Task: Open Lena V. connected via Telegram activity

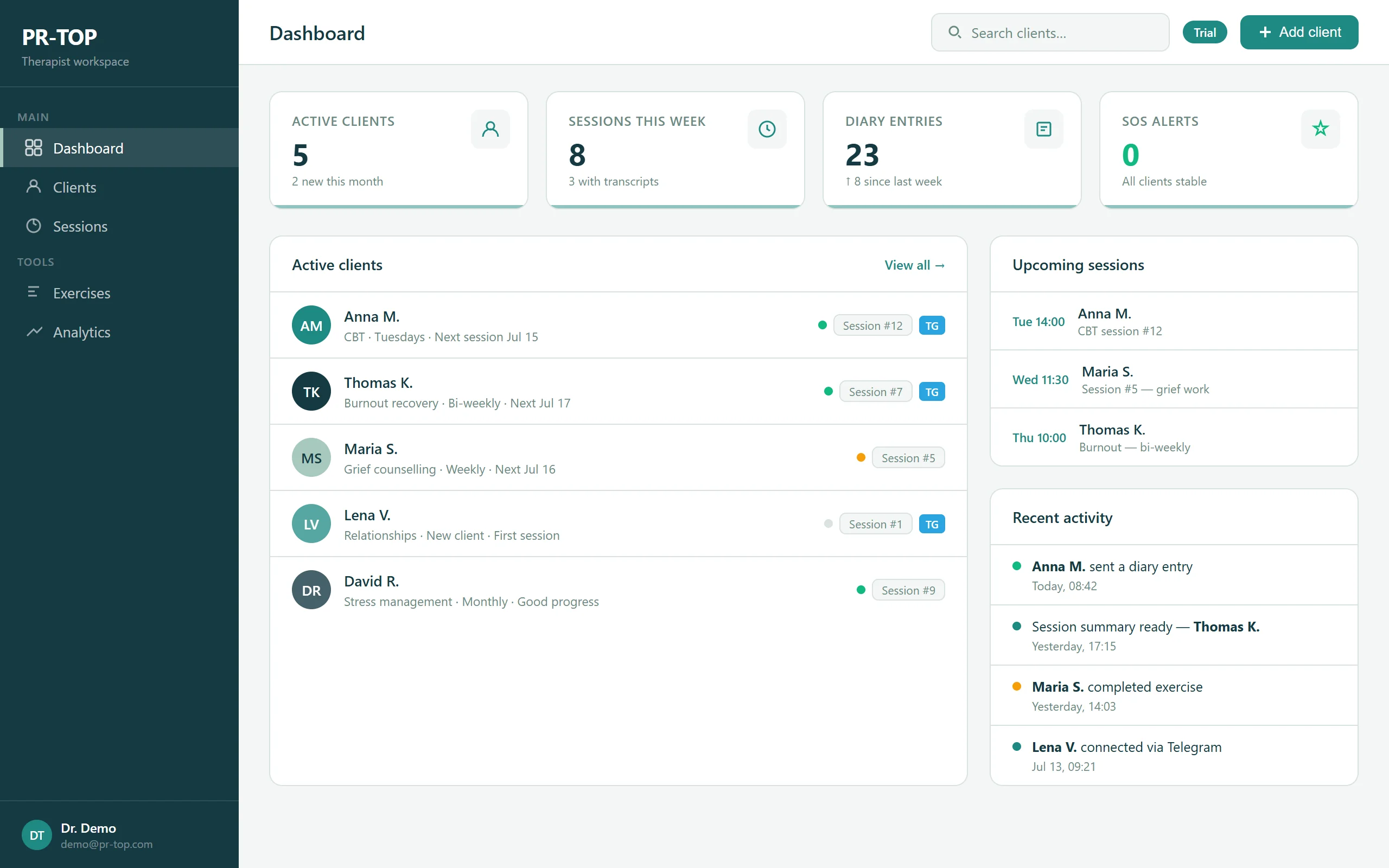Action: pos(1173,756)
